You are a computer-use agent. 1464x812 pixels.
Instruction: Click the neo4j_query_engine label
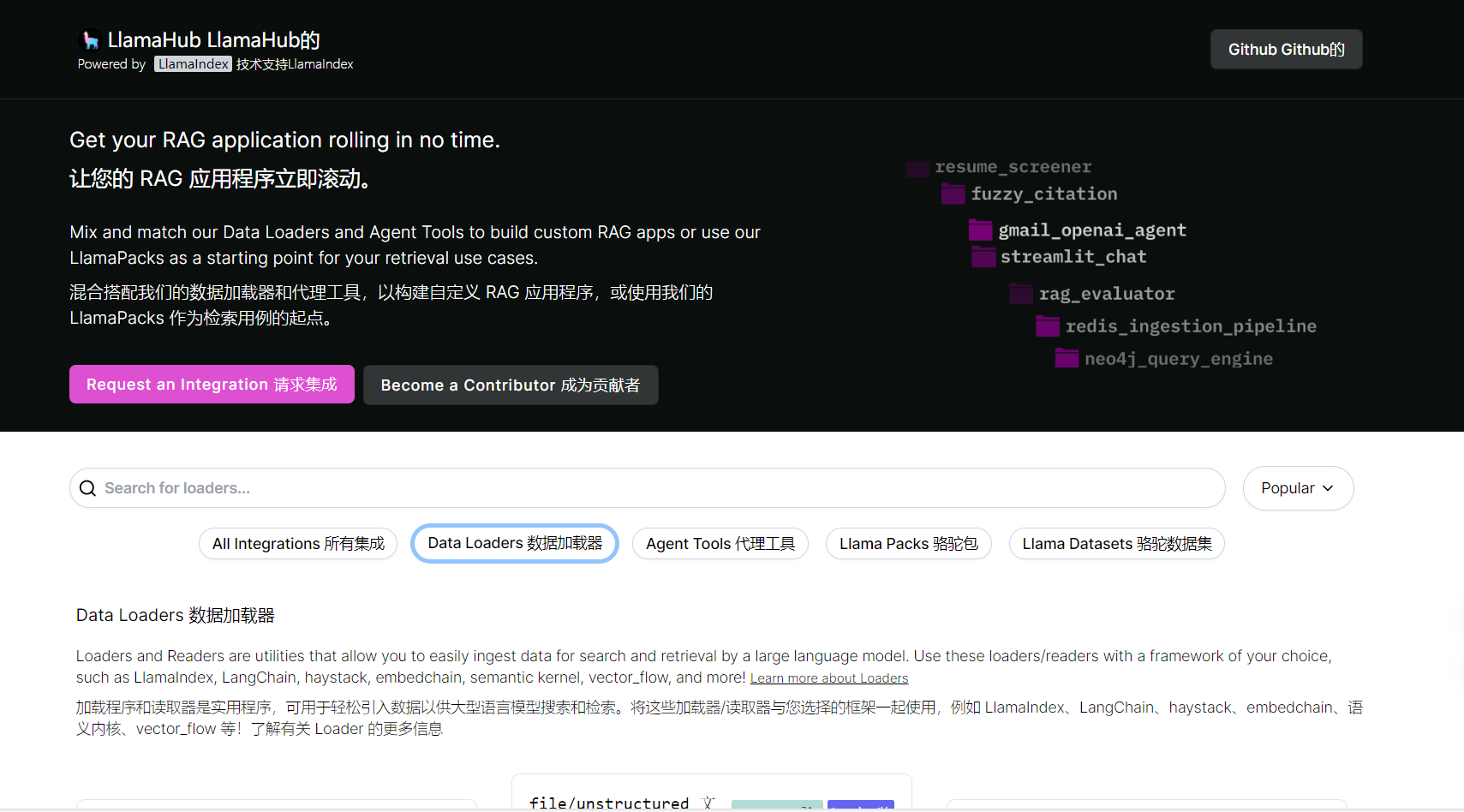1179,359
